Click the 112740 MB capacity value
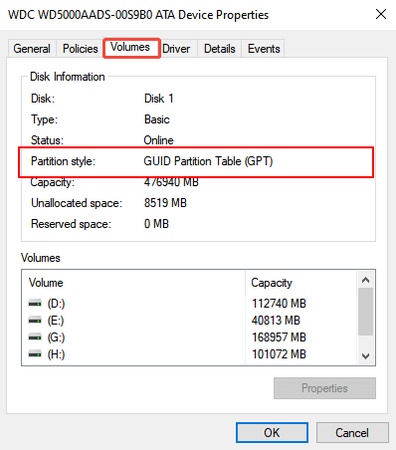Image resolution: width=396 pixels, height=450 pixels. [279, 303]
